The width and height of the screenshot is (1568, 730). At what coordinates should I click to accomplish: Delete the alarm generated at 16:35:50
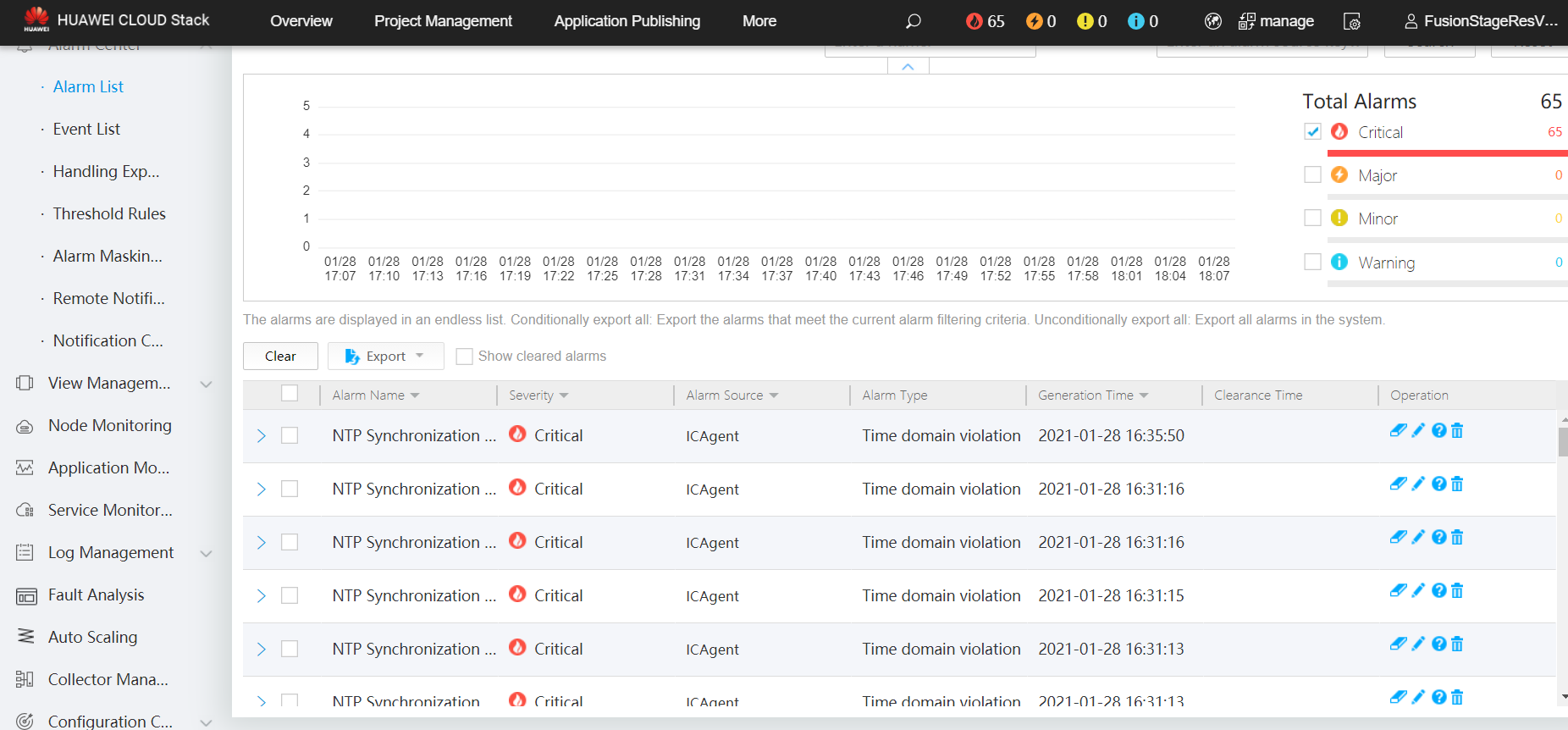[x=1457, y=430]
